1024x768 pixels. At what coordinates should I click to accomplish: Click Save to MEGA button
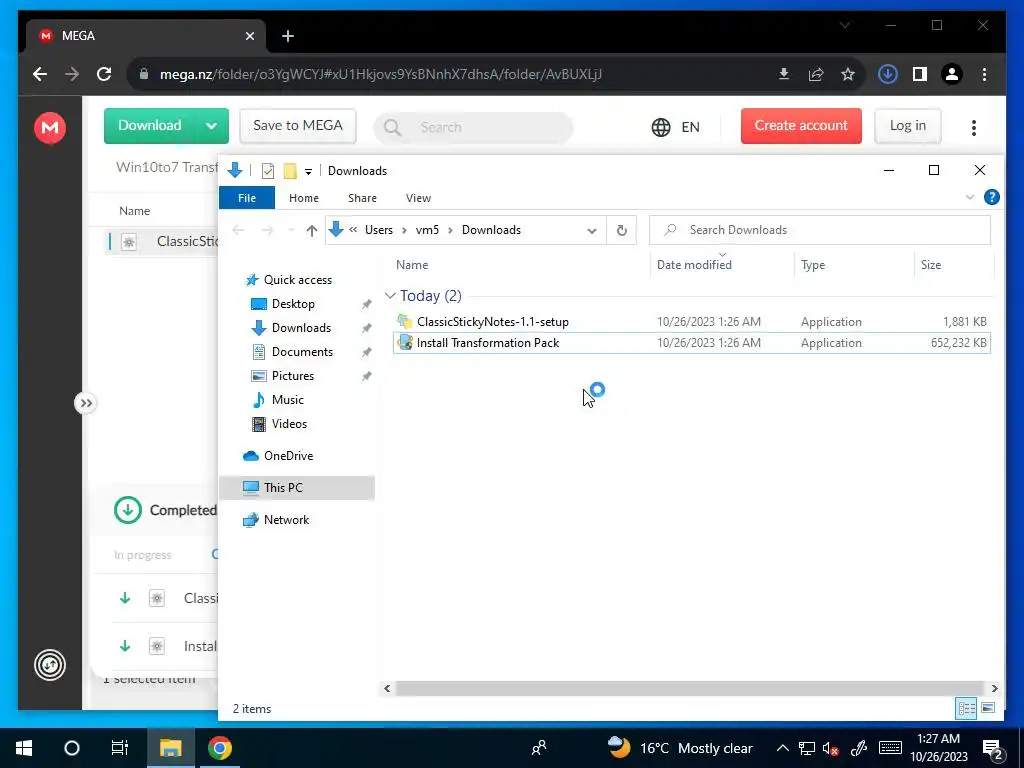pyautogui.click(x=298, y=125)
